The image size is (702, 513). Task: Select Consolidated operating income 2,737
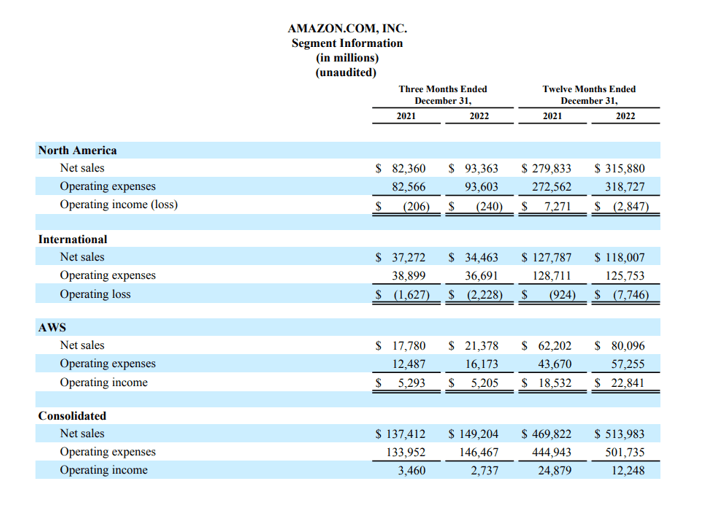(x=484, y=470)
